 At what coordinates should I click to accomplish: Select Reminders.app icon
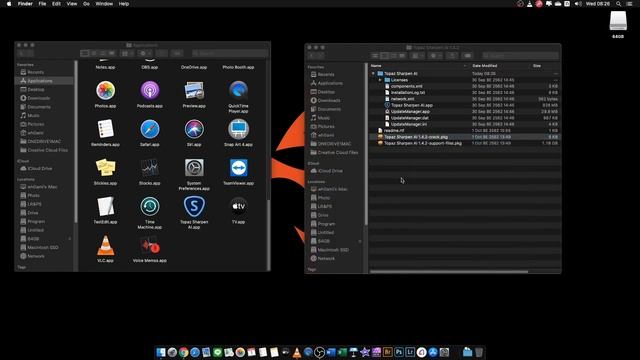(x=105, y=129)
